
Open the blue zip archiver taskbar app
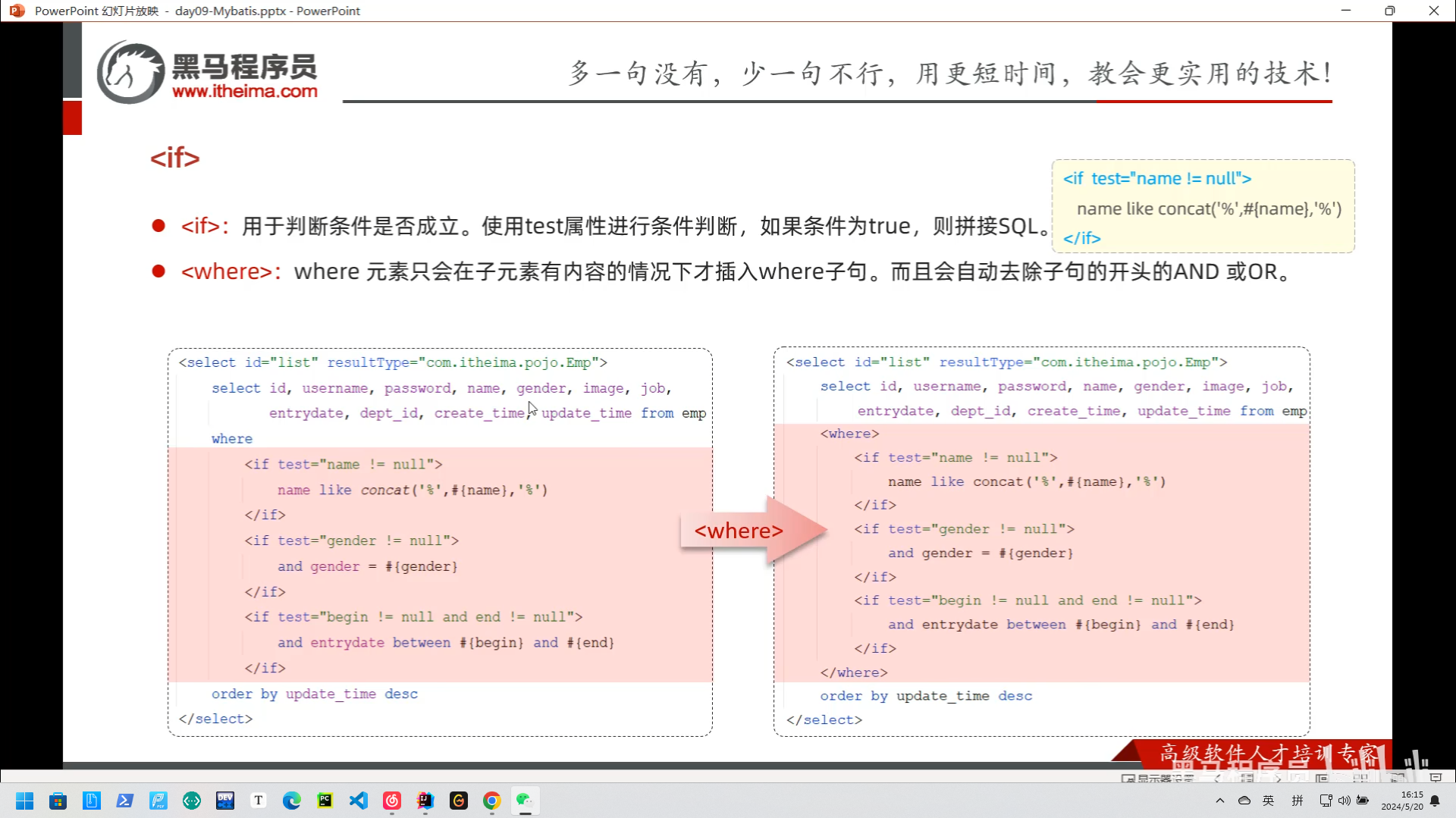point(91,801)
